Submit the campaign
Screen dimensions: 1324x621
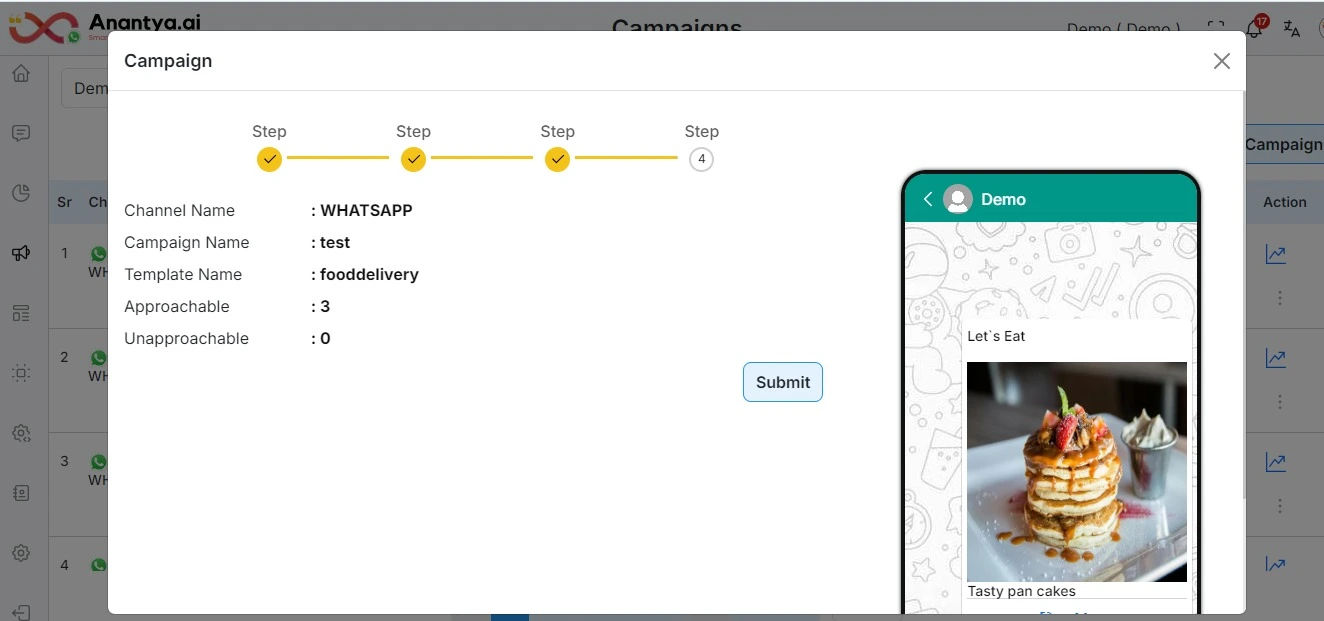(x=783, y=382)
